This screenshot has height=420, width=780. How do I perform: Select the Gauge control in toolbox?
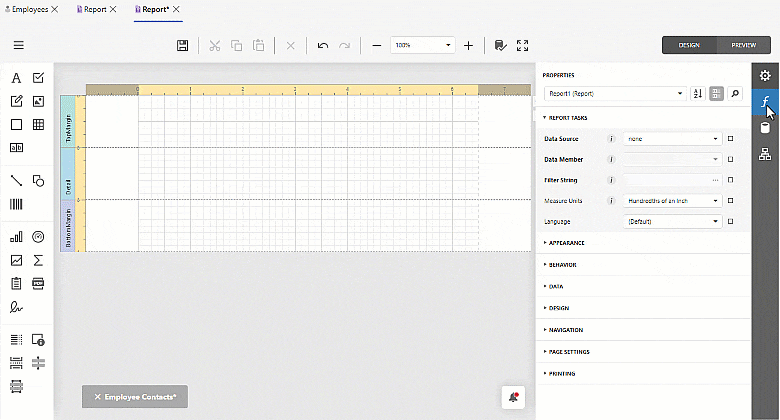pyautogui.click(x=38, y=237)
